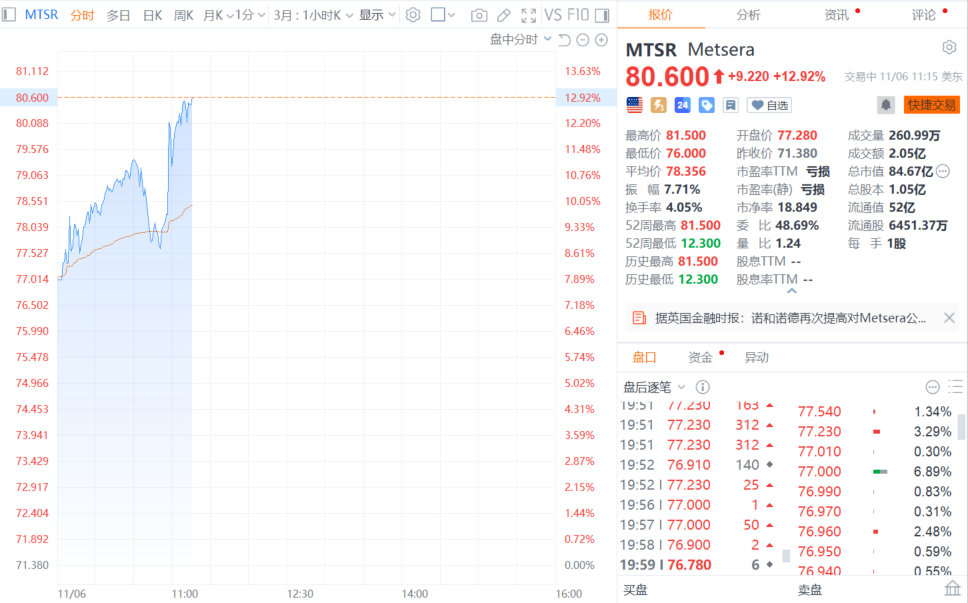Zoom out chart with minus icon
968x603 pixels.
(x=583, y=40)
